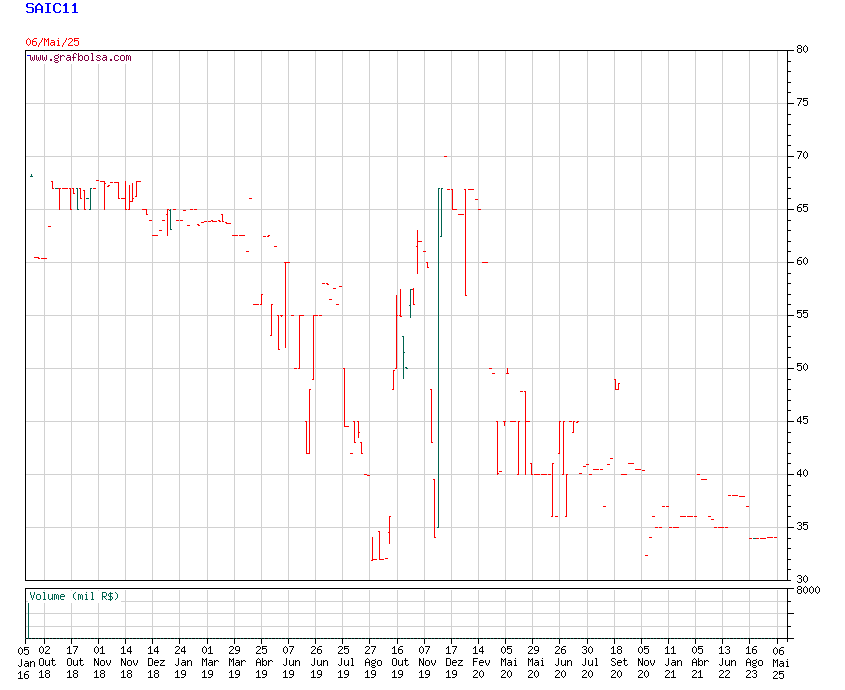Click the 24 Jan 19 date label
The image size is (845, 690).
pos(182,663)
